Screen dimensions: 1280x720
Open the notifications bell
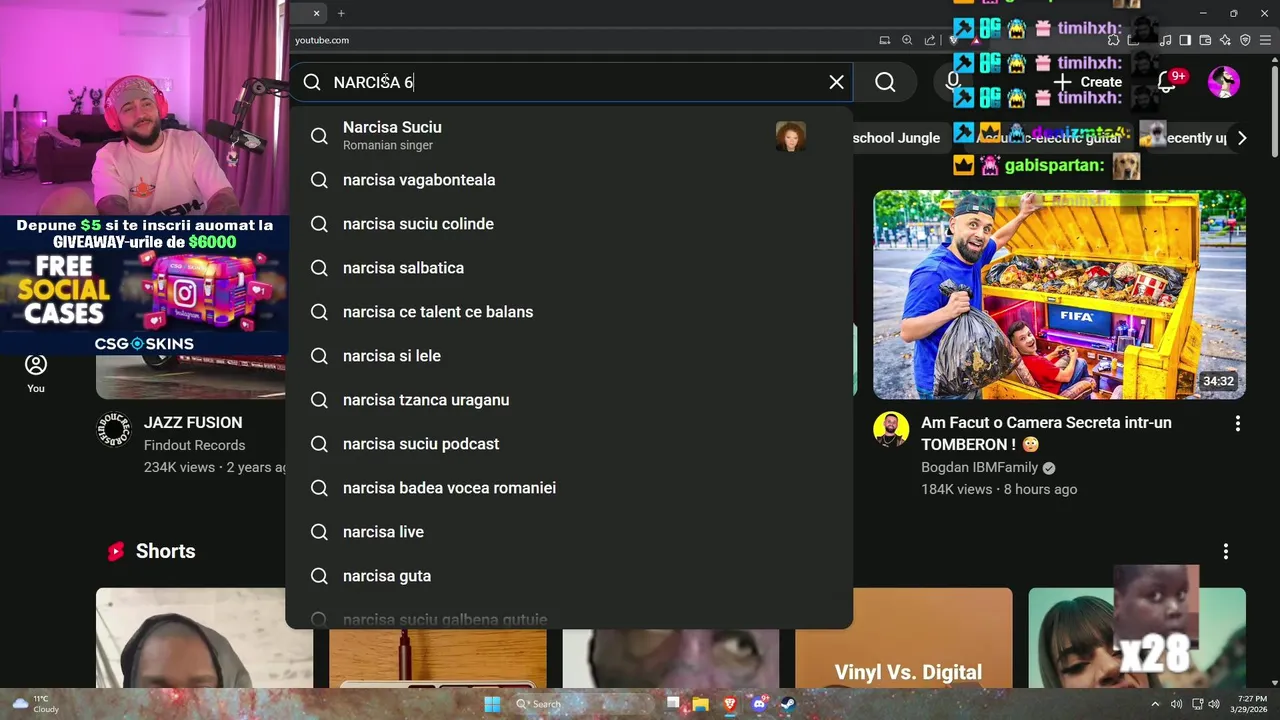1166,82
